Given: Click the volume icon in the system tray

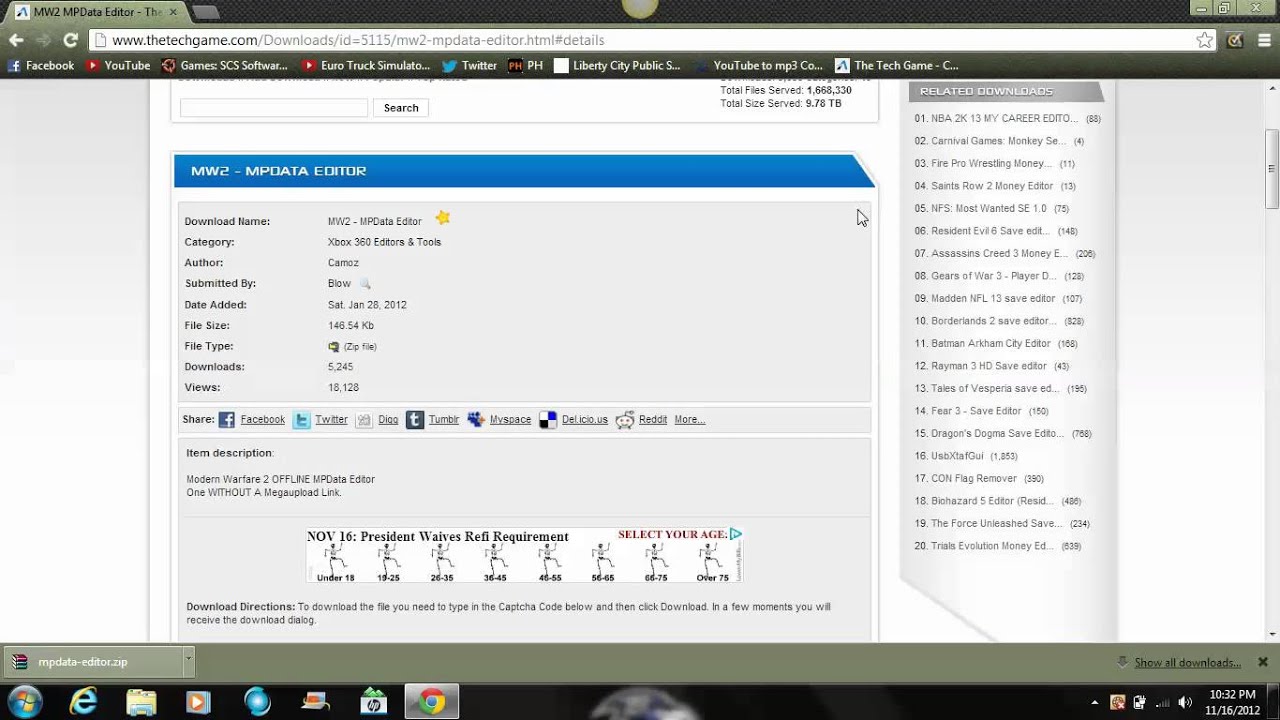Looking at the screenshot, I should point(1185,703).
